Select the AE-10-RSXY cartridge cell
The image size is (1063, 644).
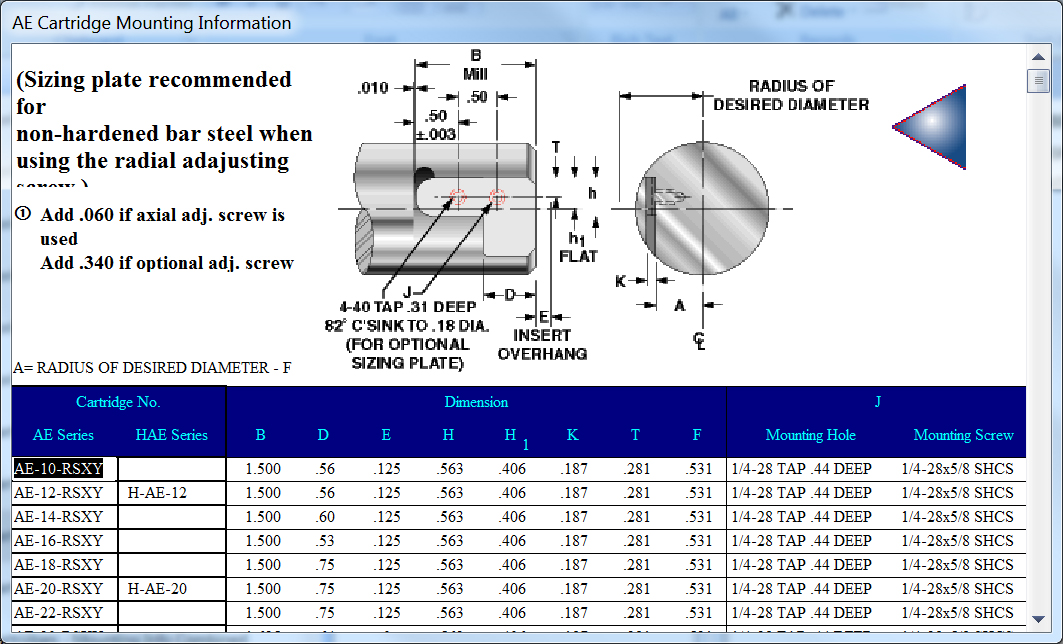[59, 468]
